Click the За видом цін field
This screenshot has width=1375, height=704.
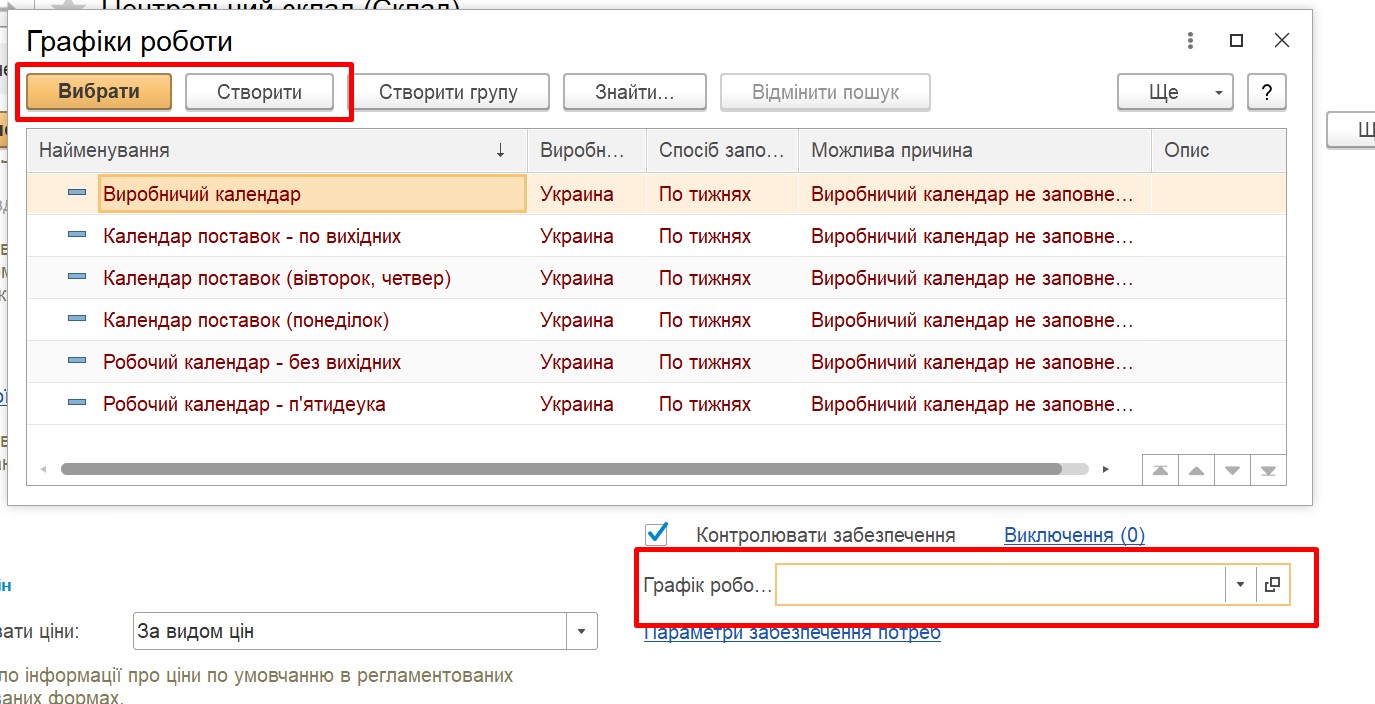point(351,631)
